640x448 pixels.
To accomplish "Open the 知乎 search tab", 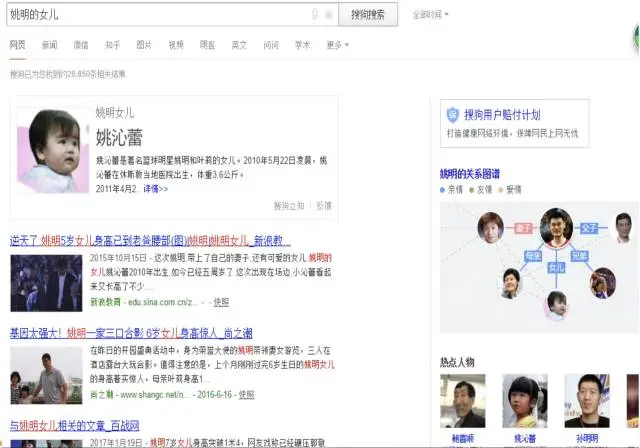I will point(112,45).
